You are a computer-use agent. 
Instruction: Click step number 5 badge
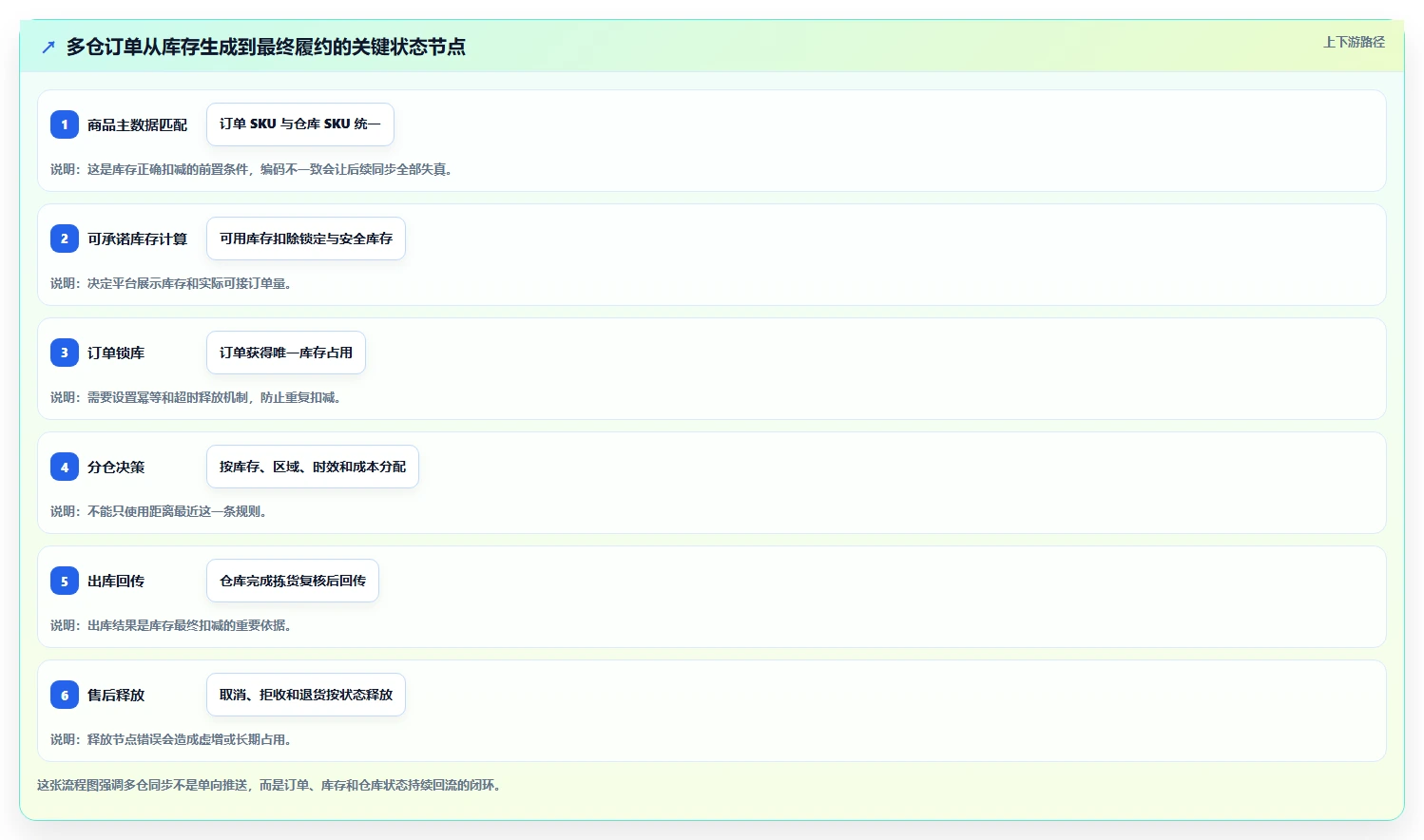[x=65, y=581]
